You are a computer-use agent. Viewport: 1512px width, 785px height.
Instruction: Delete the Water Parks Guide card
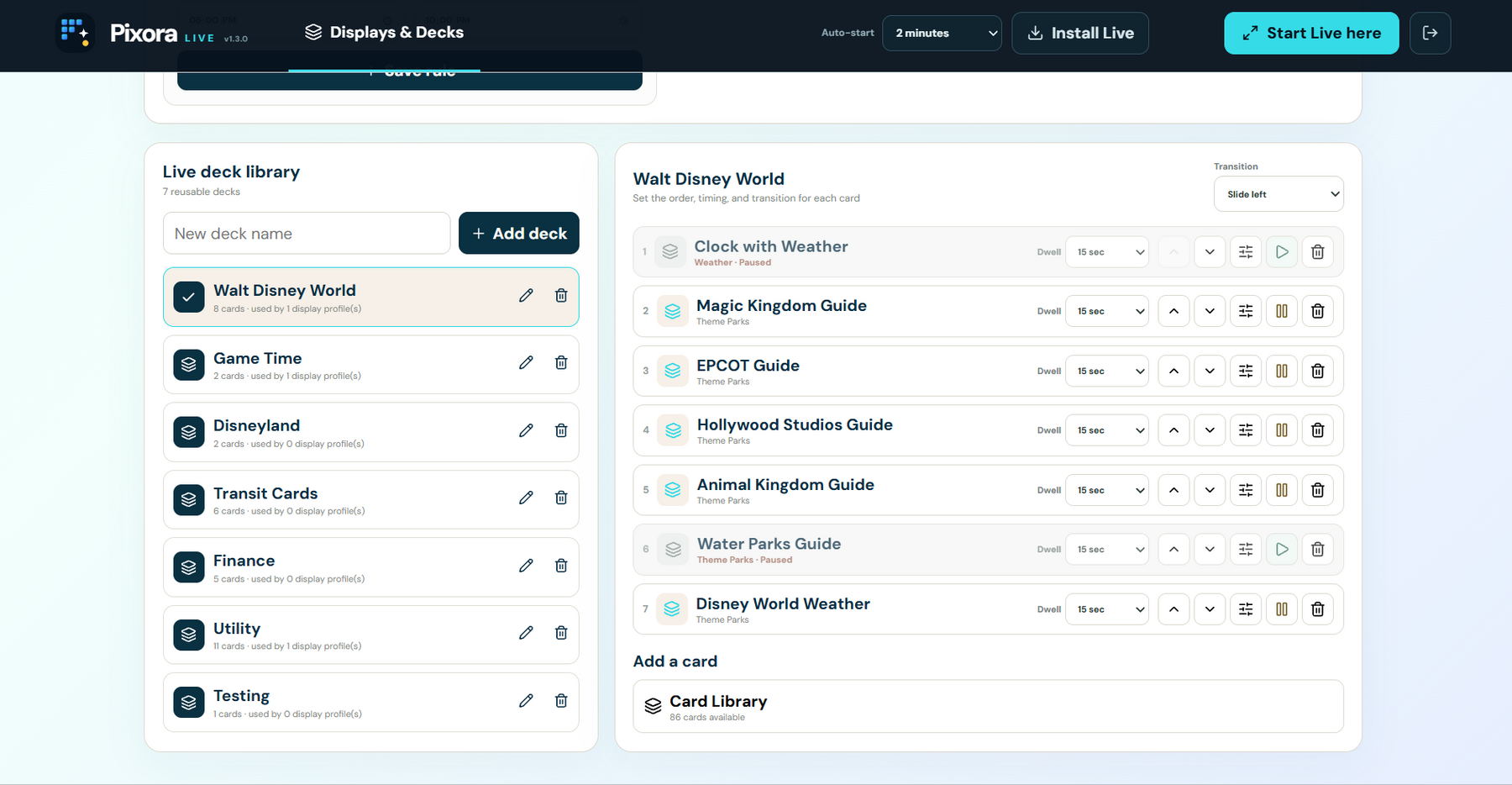[x=1318, y=550]
